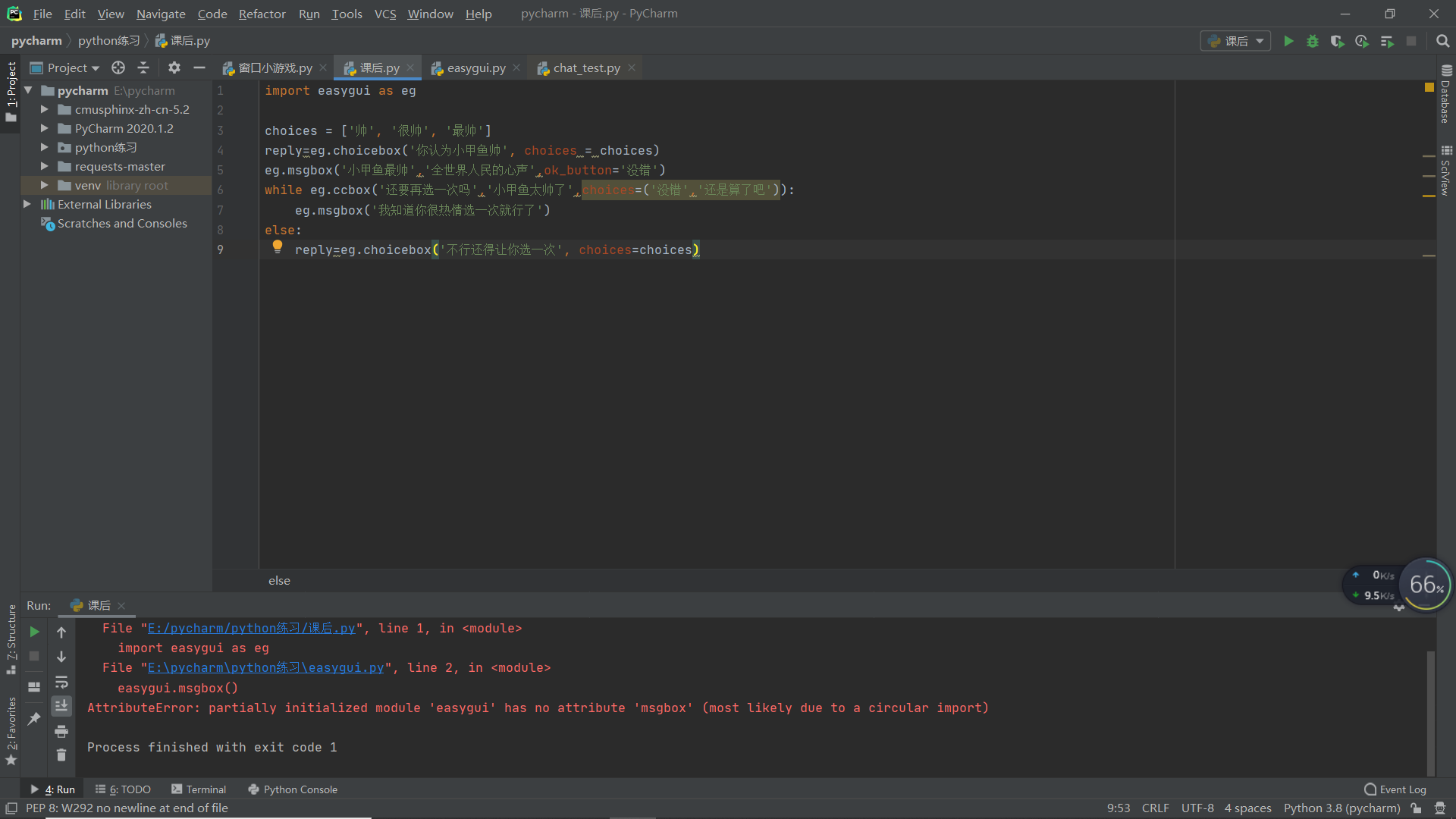Open the SciView side tool window
The width and height of the screenshot is (1456, 819).
point(1446,170)
